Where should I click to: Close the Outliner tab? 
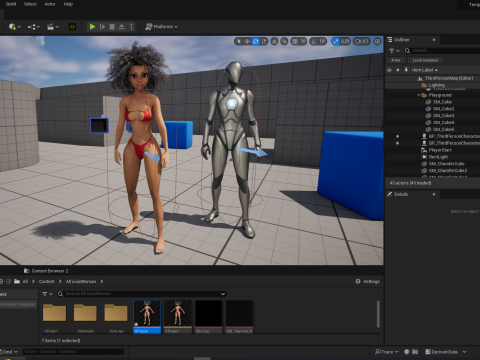tap(434, 40)
